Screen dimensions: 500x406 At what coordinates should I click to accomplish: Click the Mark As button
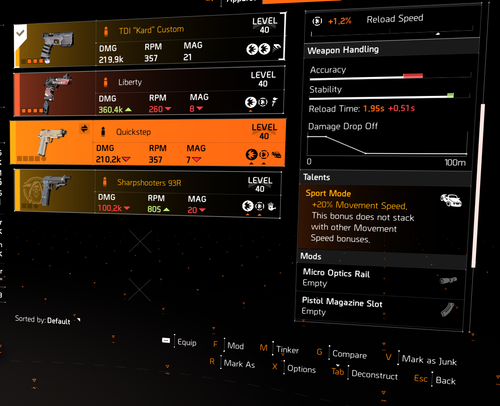coord(232,363)
